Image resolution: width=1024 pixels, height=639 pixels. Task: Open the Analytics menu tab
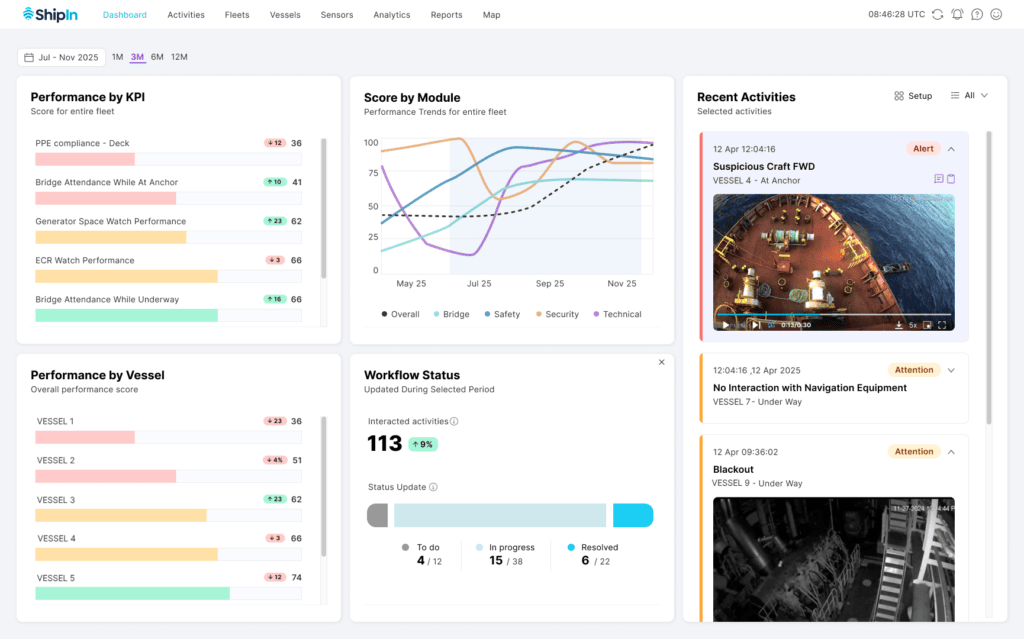392,14
